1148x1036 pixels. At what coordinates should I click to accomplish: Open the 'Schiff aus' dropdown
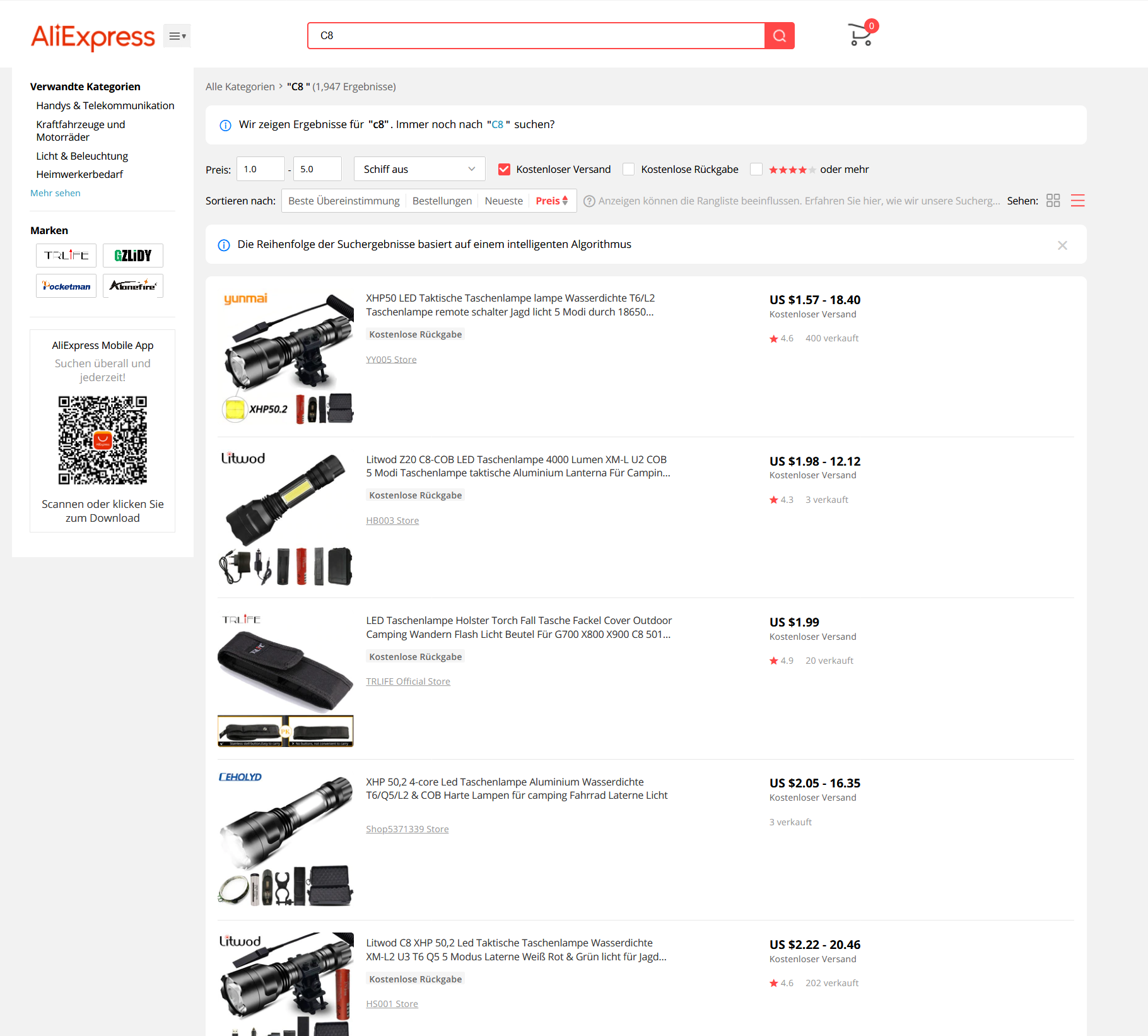point(419,169)
